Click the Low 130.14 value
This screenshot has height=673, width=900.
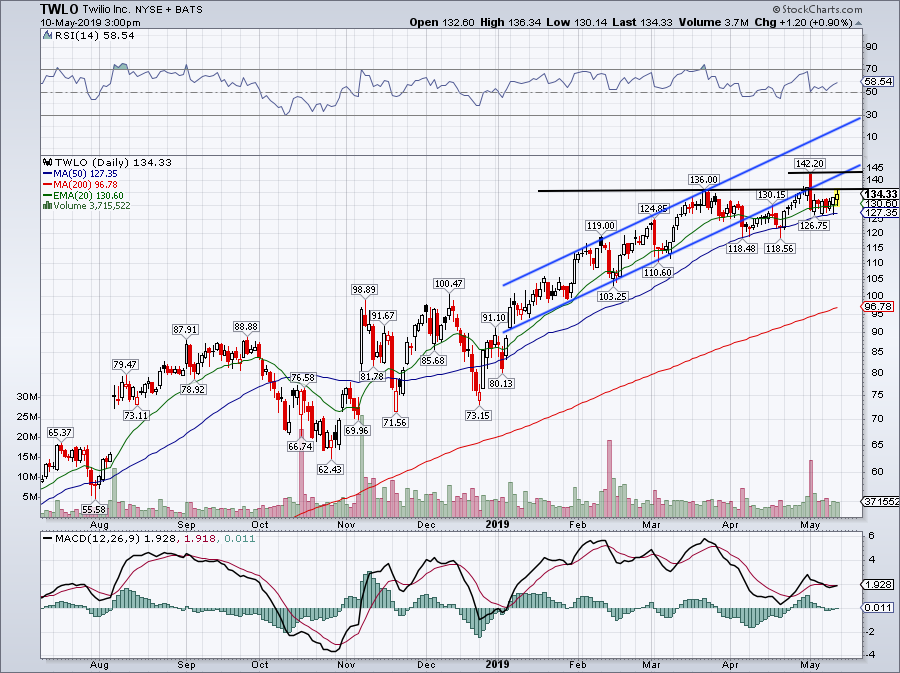[x=577, y=22]
